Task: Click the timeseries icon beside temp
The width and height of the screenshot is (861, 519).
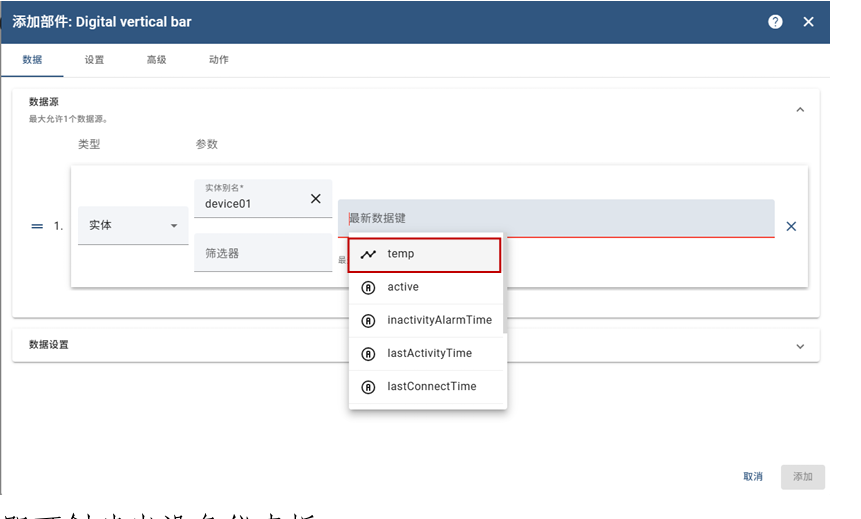Action: (368, 254)
